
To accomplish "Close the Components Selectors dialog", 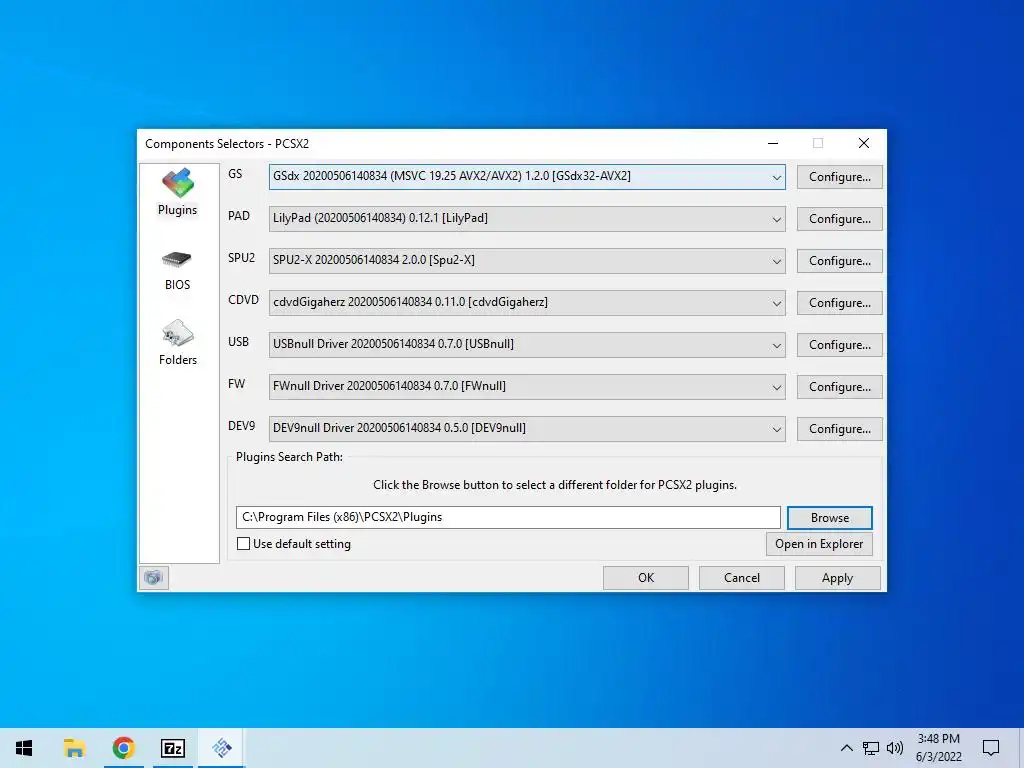I will [863, 143].
